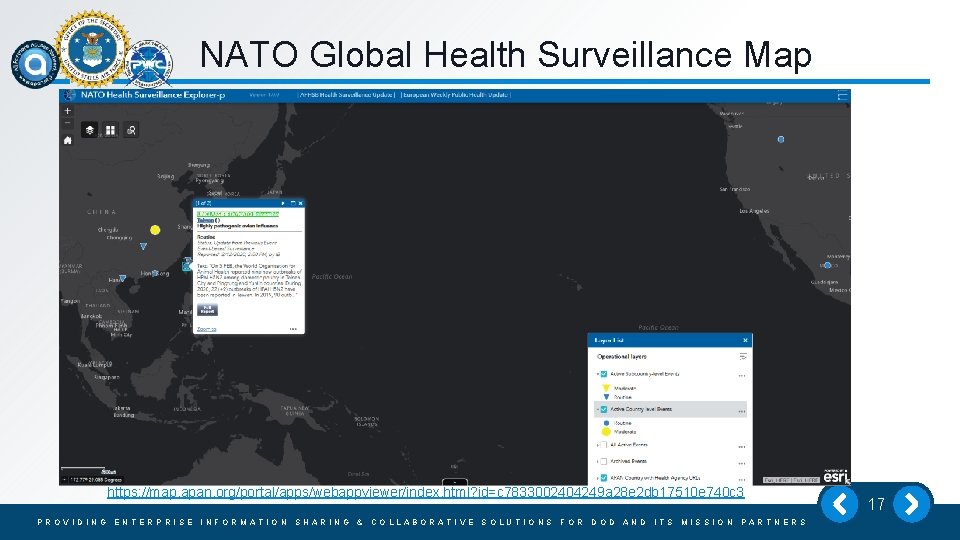The height and width of the screenshot is (540, 960).
Task: Select highlighted Taiwan event marker
Action: [187, 264]
